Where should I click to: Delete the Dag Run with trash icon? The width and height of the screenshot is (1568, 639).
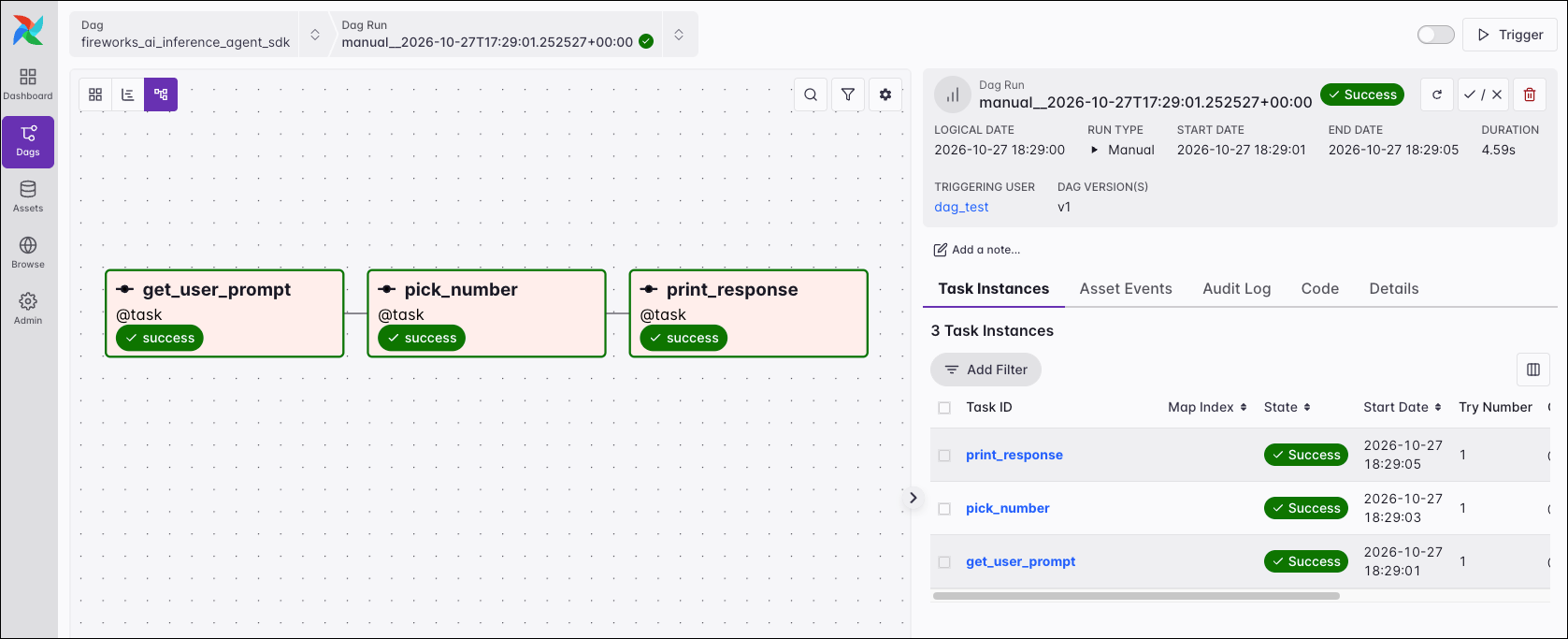(x=1530, y=94)
